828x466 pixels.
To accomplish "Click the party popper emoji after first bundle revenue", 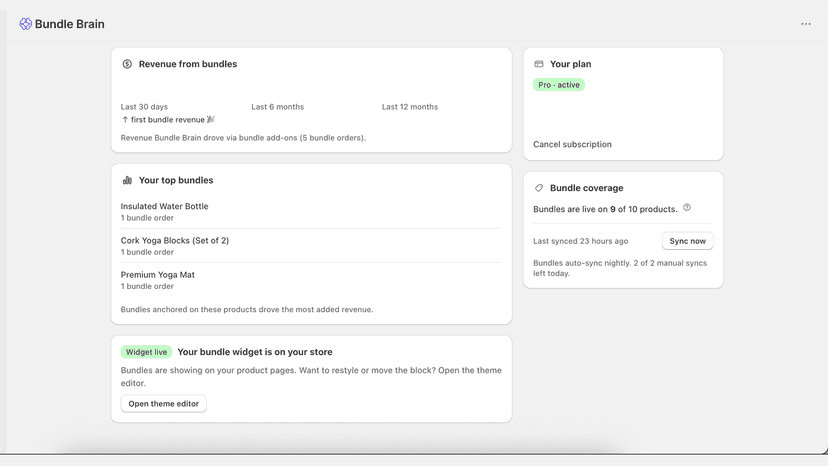I will [x=211, y=119].
